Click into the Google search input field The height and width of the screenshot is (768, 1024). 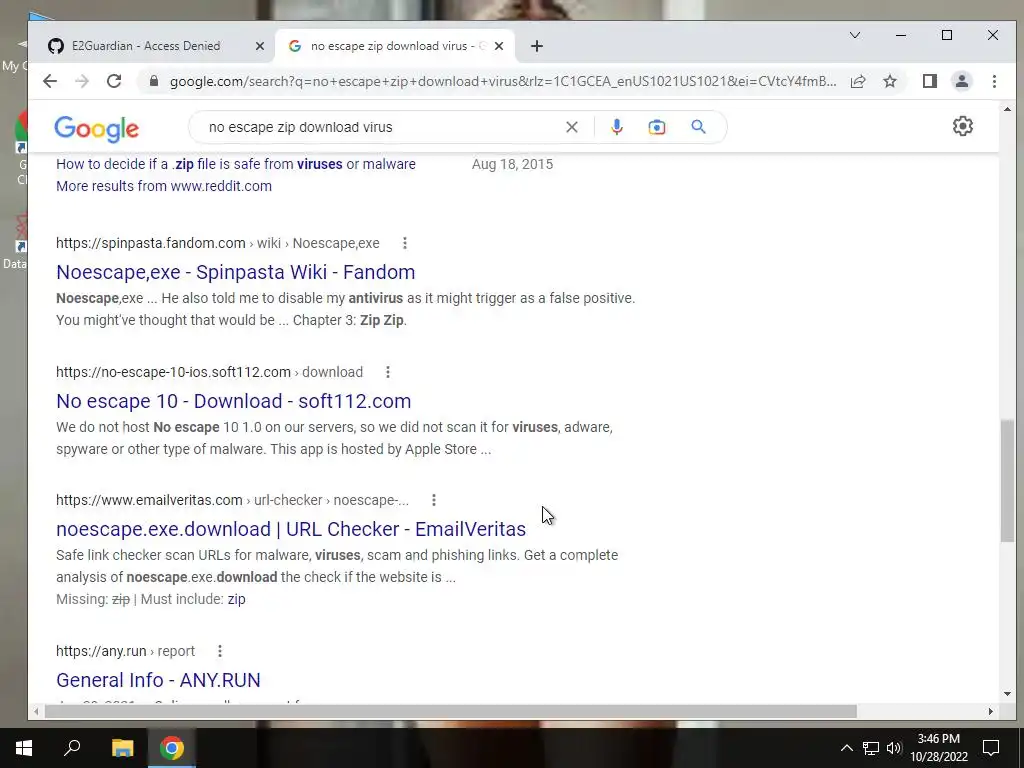[382, 127]
